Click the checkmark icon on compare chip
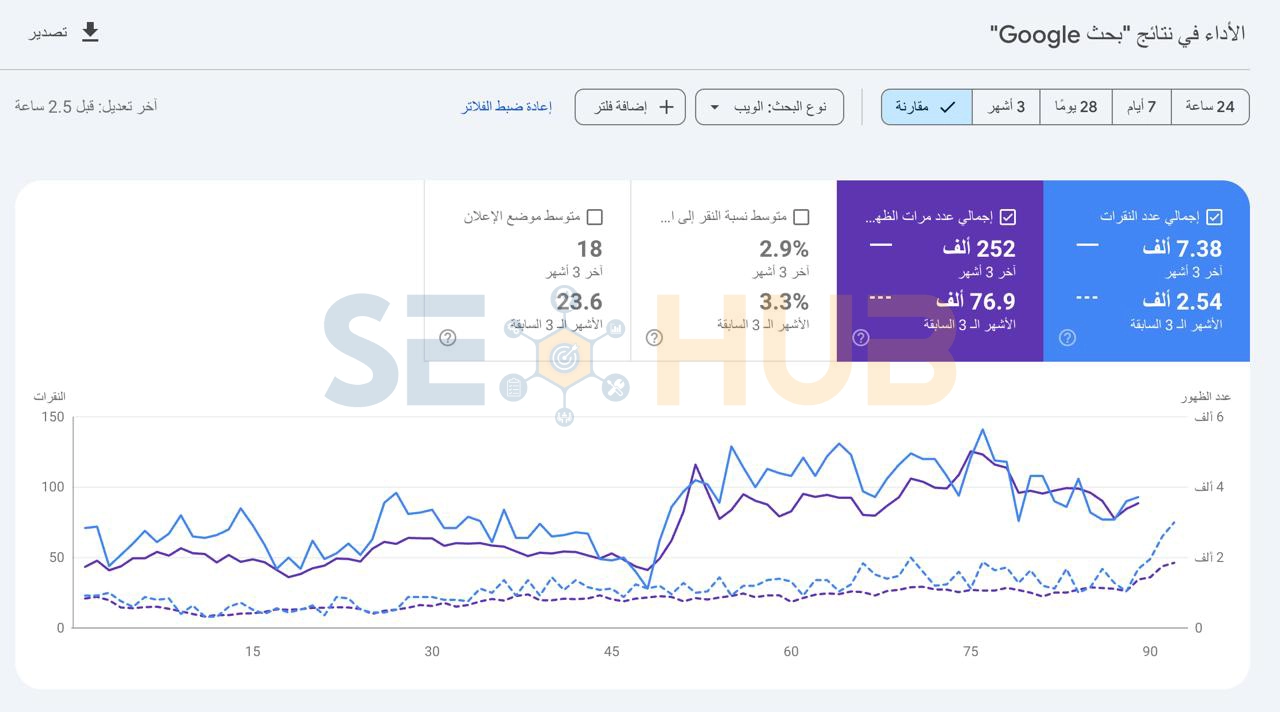 (x=948, y=107)
